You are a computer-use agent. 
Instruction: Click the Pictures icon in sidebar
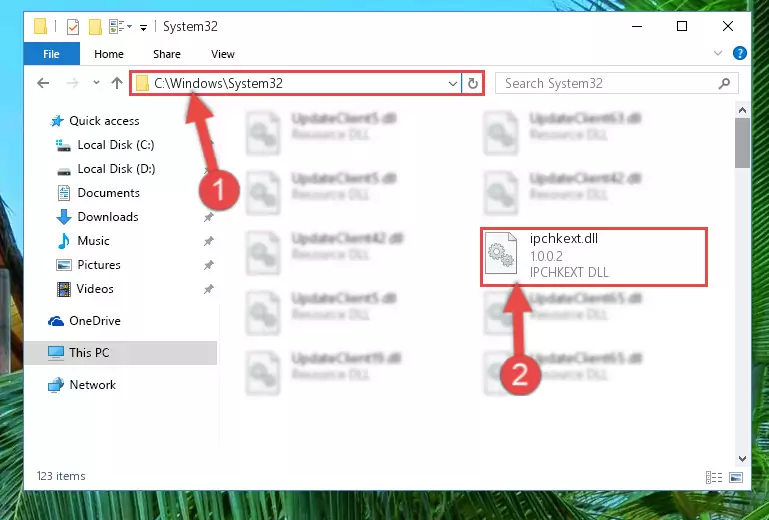[64, 265]
